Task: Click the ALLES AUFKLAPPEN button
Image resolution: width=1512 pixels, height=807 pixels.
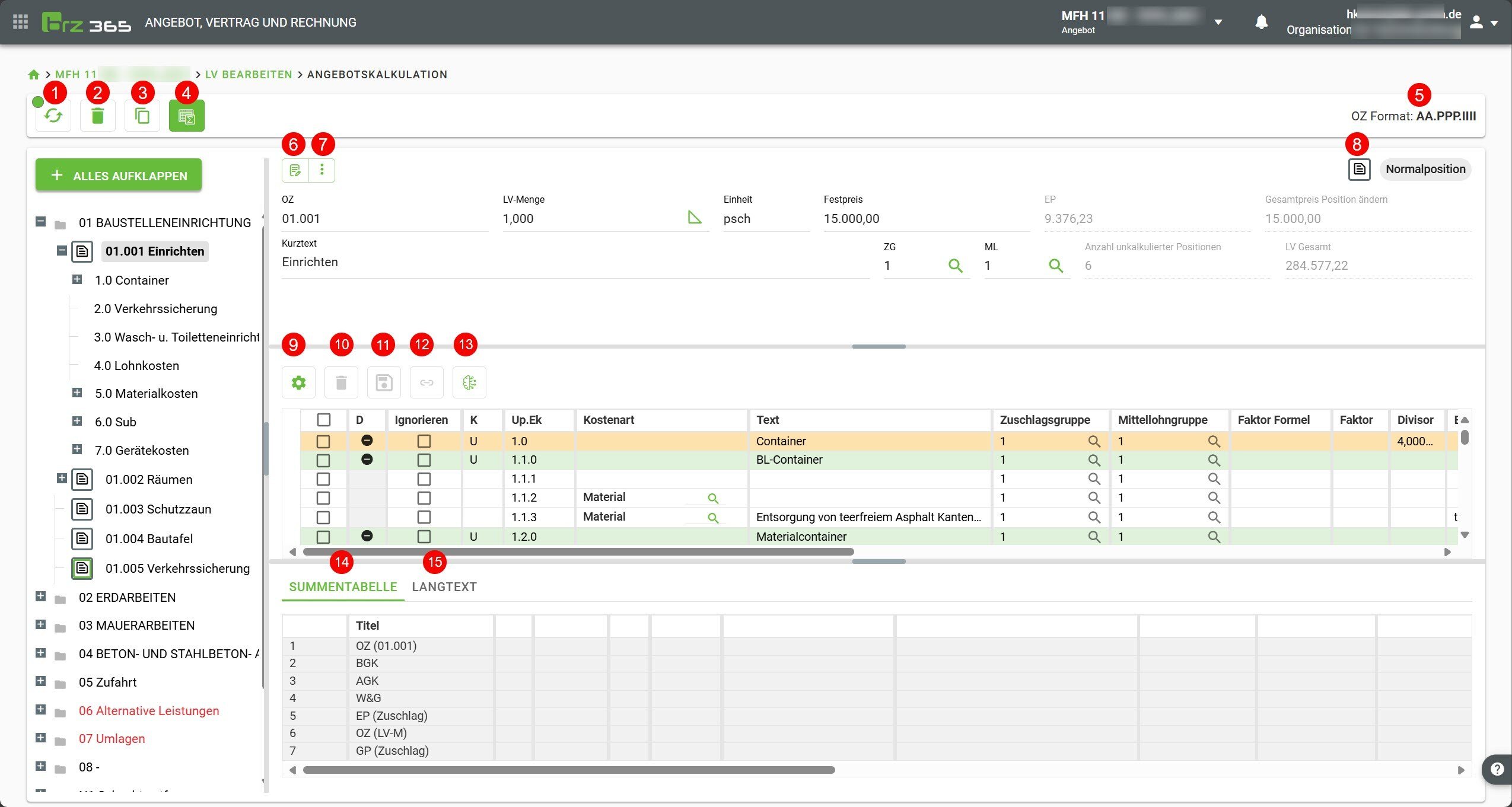Action: [x=119, y=176]
